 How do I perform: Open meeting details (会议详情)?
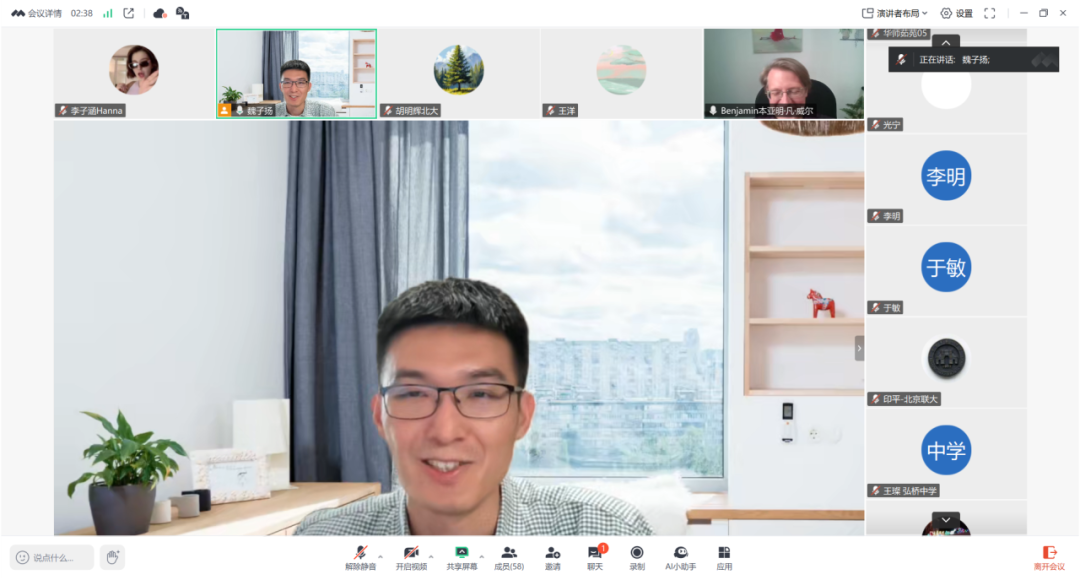click(37, 13)
